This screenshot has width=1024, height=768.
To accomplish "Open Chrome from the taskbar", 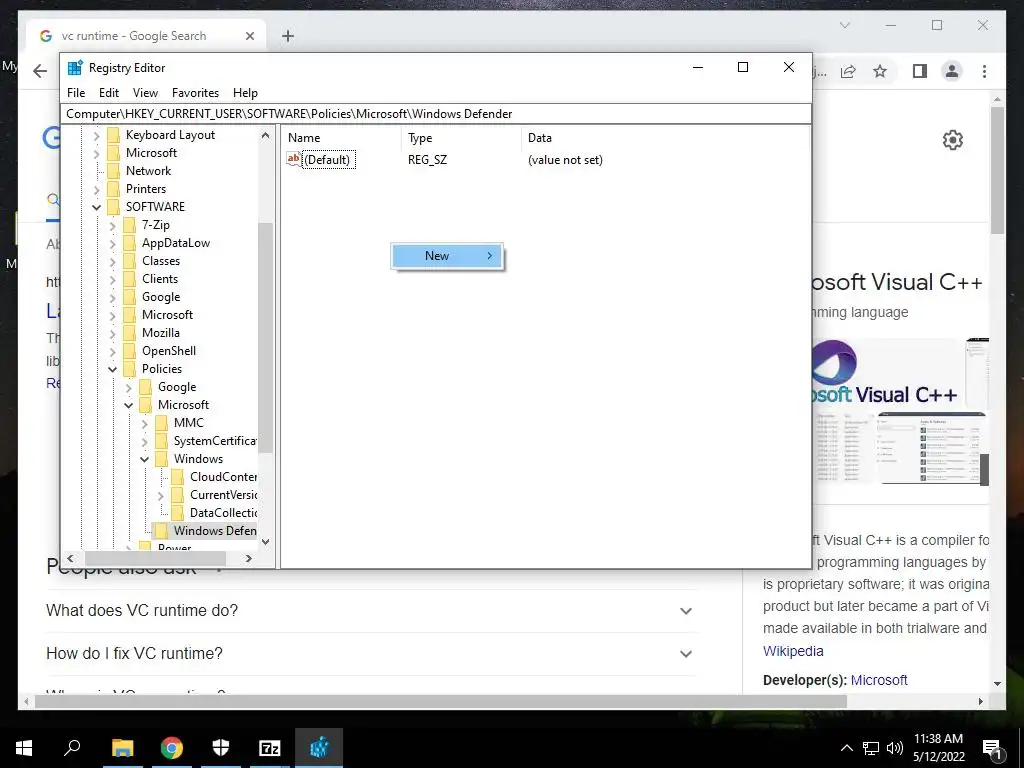I will point(171,748).
